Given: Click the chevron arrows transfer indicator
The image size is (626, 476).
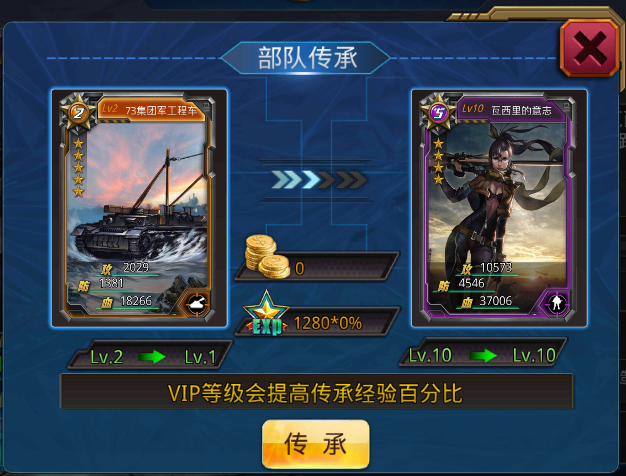Looking at the screenshot, I should pyautogui.click(x=319, y=180).
